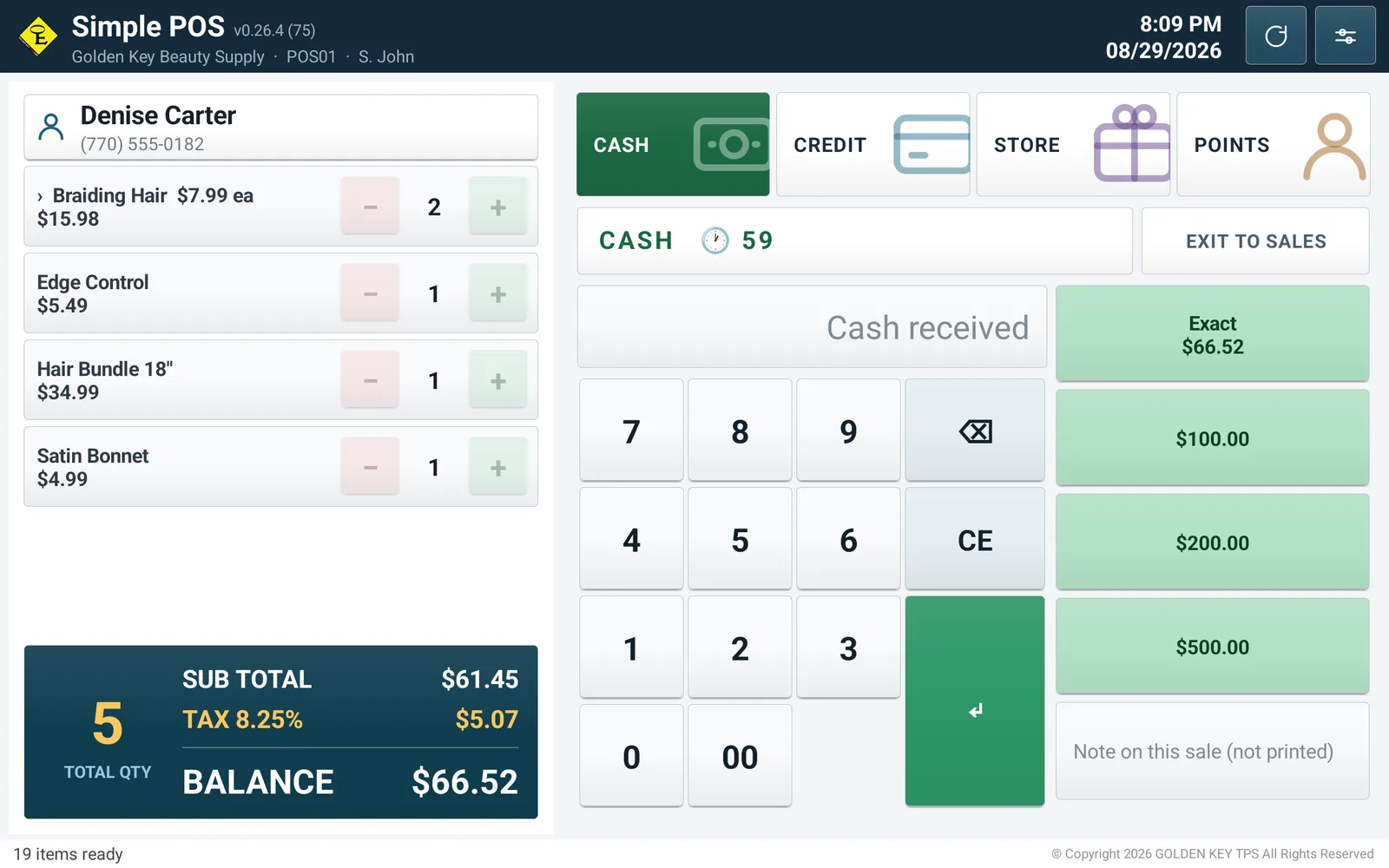Decrease Satin Bonnet quantity

(370, 467)
